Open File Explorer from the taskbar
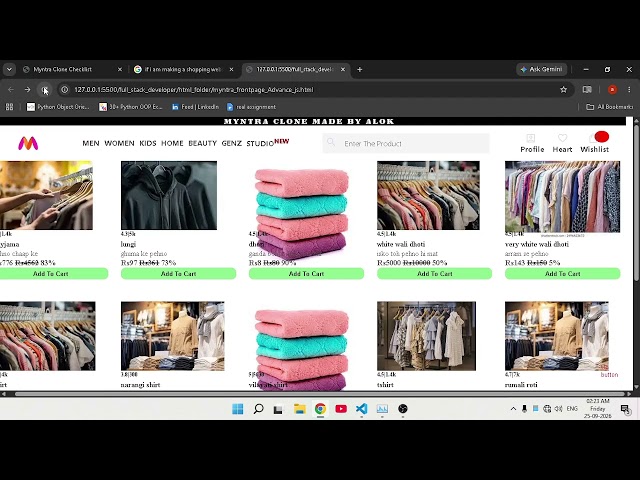Image resolution: width=640 pixels, height=480 pixels. (300, 409)
